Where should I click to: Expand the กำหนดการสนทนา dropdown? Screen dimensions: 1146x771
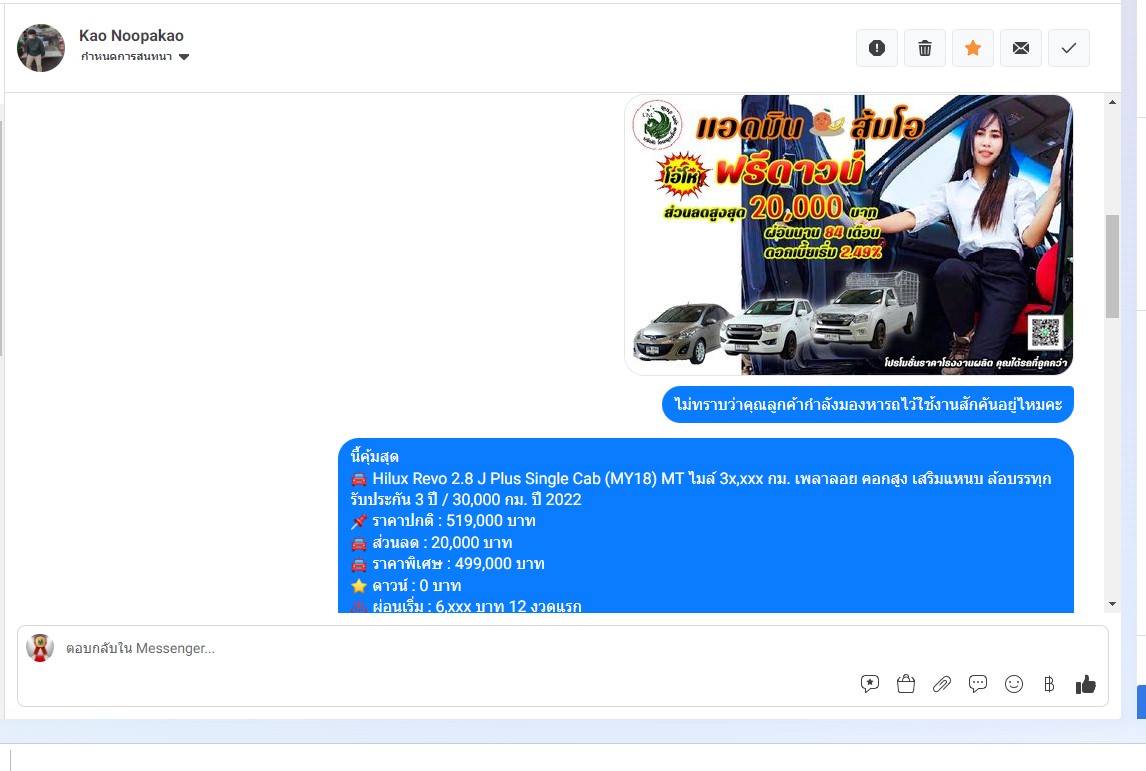(x=134, y=56)
